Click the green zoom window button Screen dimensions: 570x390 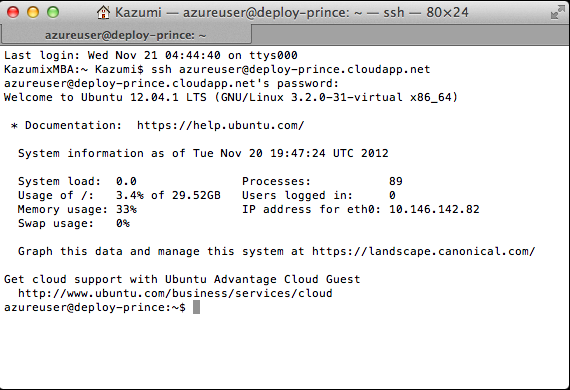53,12
